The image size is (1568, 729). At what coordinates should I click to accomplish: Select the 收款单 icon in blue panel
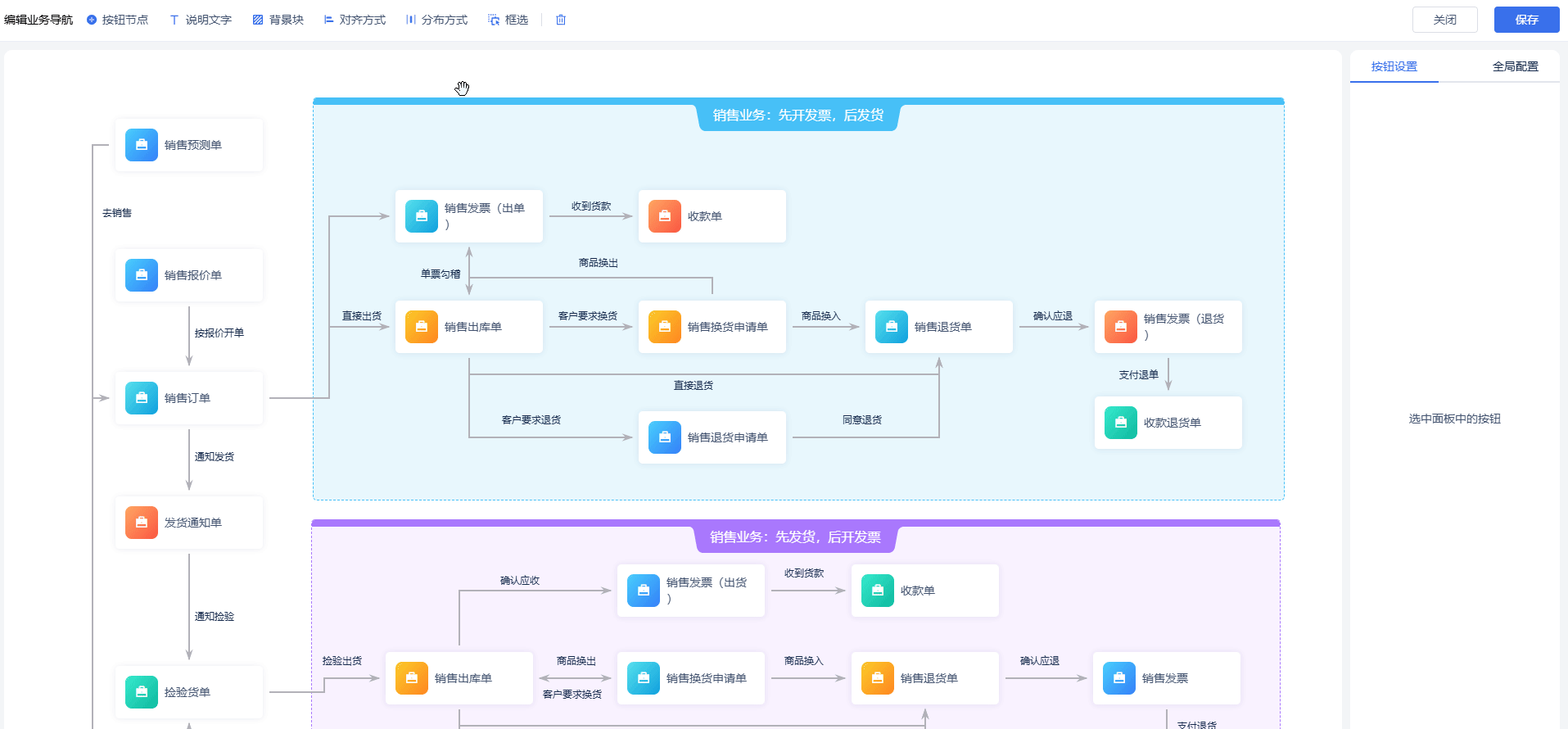[665, 216]
